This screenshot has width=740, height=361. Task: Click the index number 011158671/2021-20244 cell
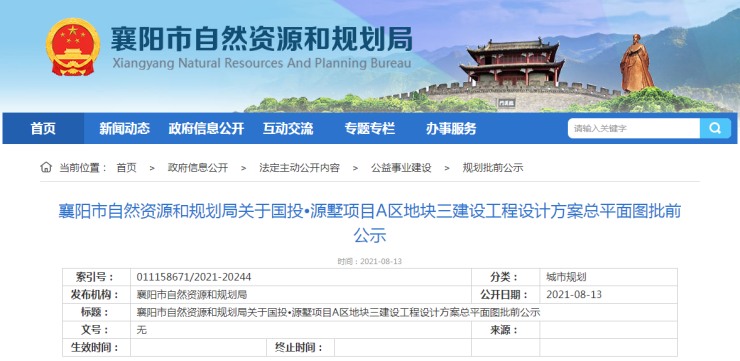point(301,277)
